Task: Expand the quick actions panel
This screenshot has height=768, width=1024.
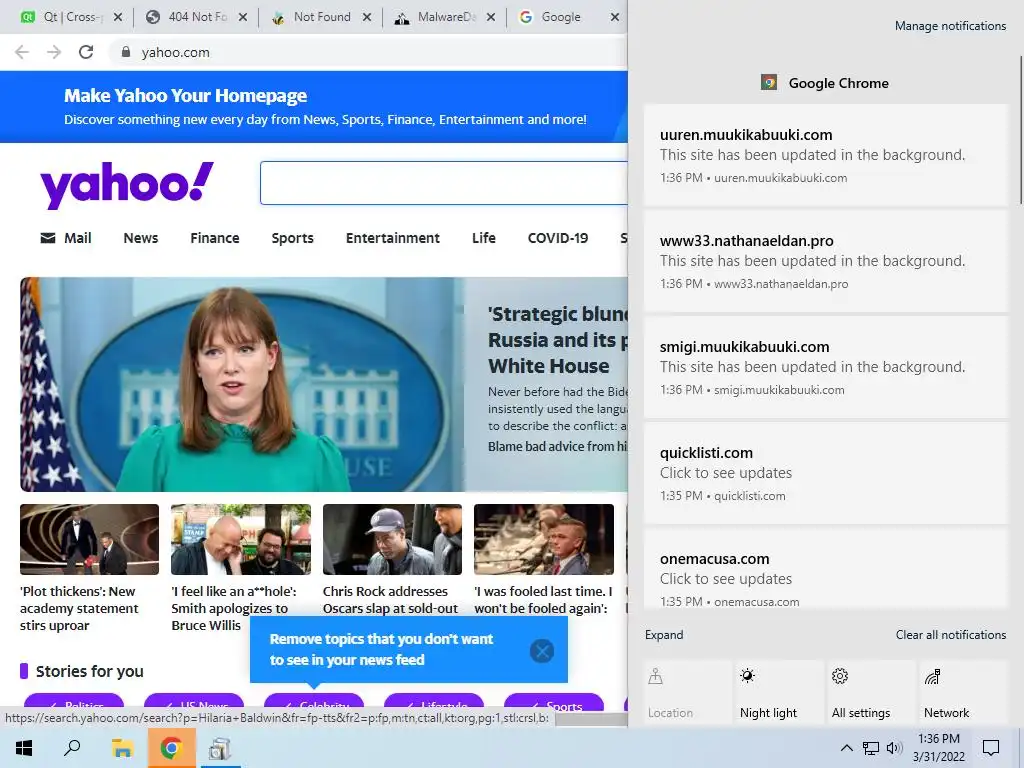Action: tap(664, 635)
